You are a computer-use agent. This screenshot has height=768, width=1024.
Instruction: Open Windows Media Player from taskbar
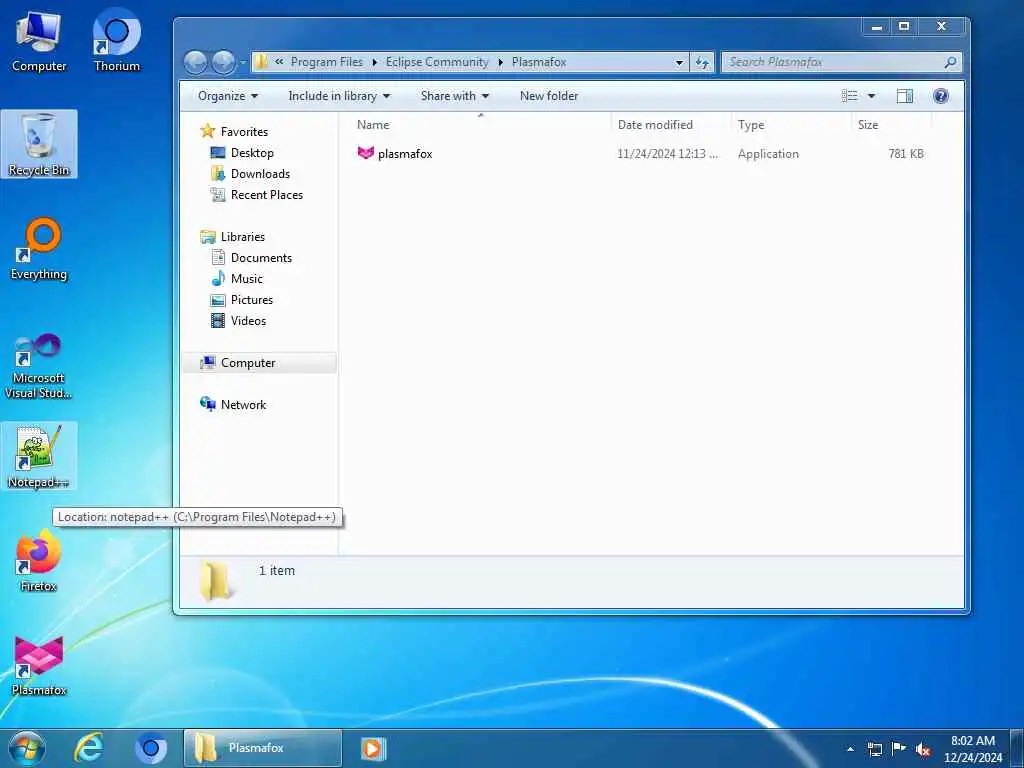(373, 748)
